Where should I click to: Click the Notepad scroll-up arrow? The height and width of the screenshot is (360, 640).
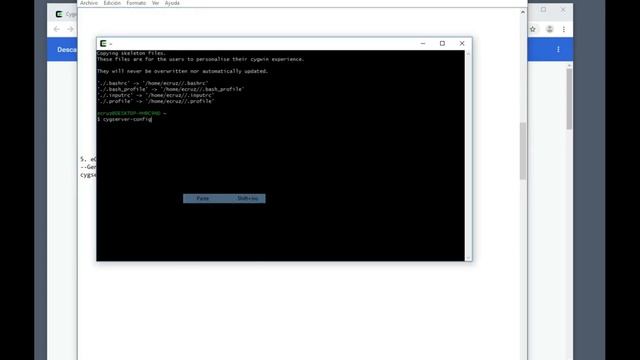pos(522,12)
